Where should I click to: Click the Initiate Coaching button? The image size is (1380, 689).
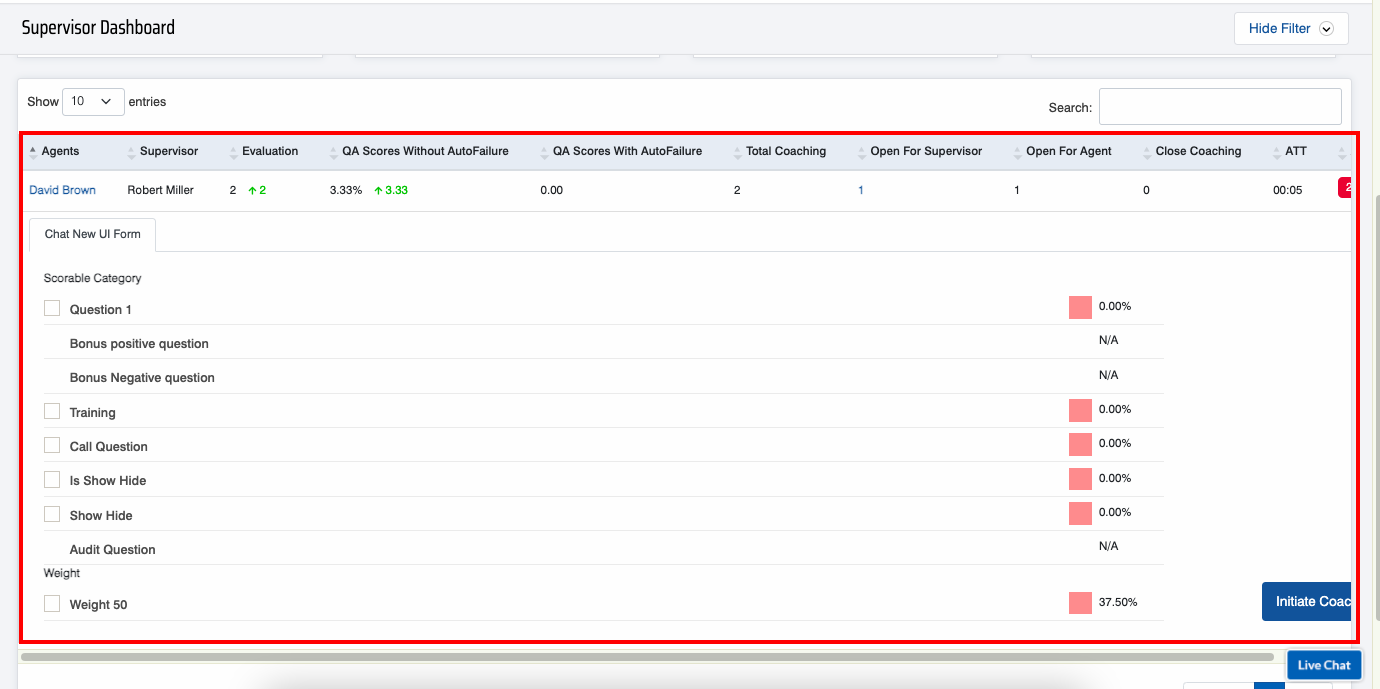point(1308,601)
